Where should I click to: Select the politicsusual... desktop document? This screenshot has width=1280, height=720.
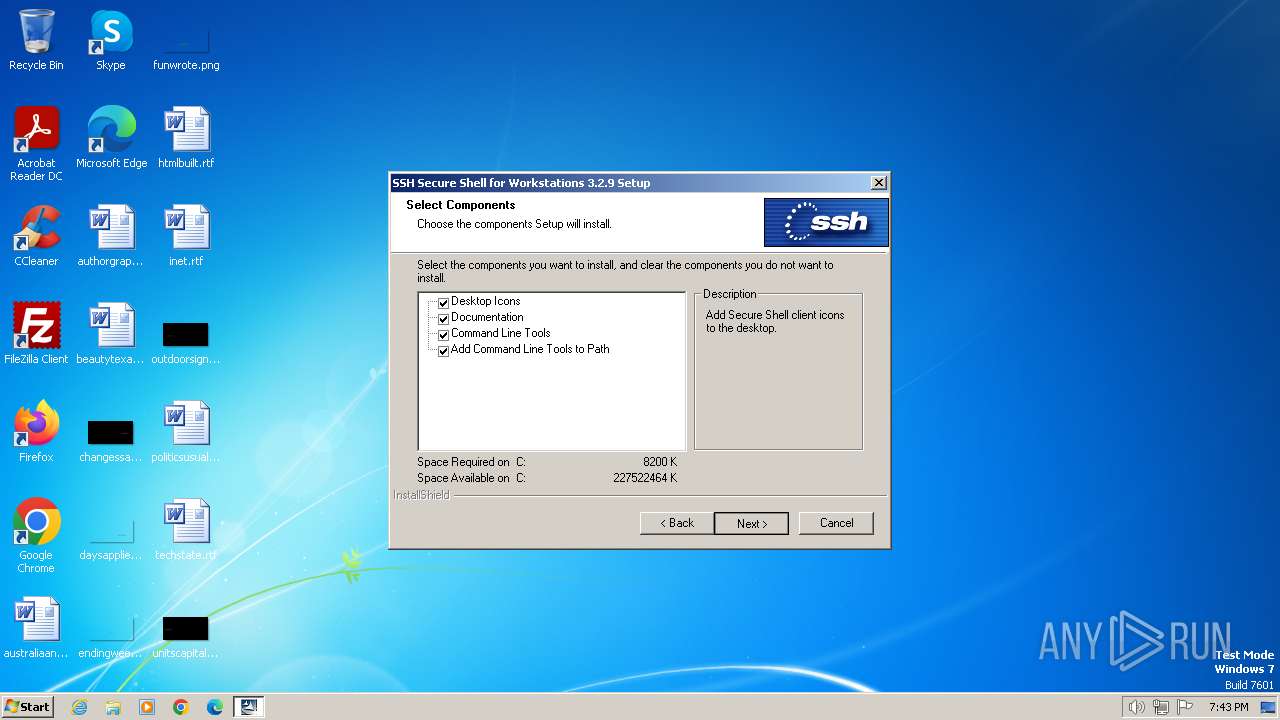[x=186, y=432]
